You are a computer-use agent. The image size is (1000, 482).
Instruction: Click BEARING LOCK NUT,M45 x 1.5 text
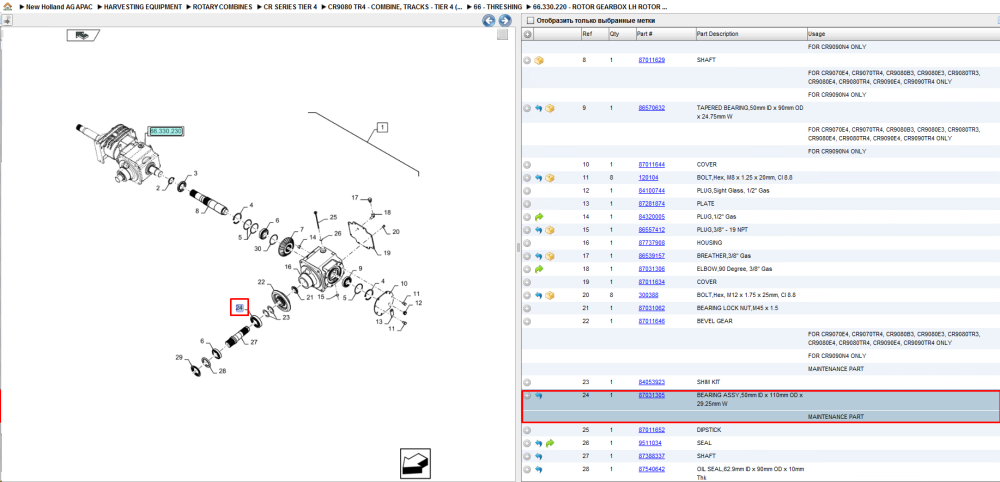click(x=737, y=308)
